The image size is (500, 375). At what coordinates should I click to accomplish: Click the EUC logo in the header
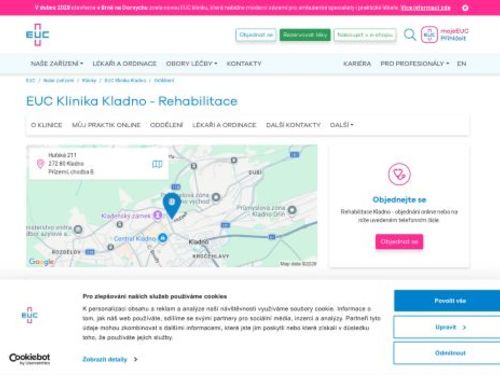tap(37, 35)
